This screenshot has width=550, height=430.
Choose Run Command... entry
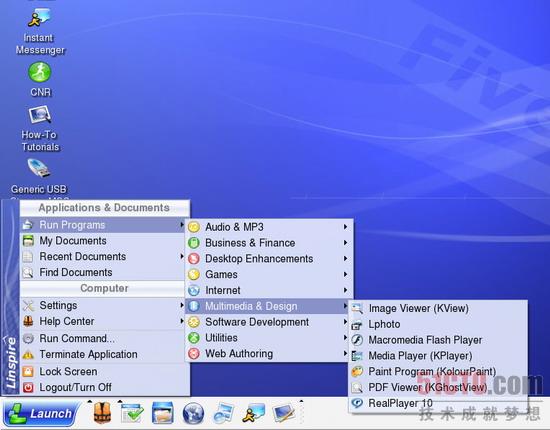tap(103, 338)
